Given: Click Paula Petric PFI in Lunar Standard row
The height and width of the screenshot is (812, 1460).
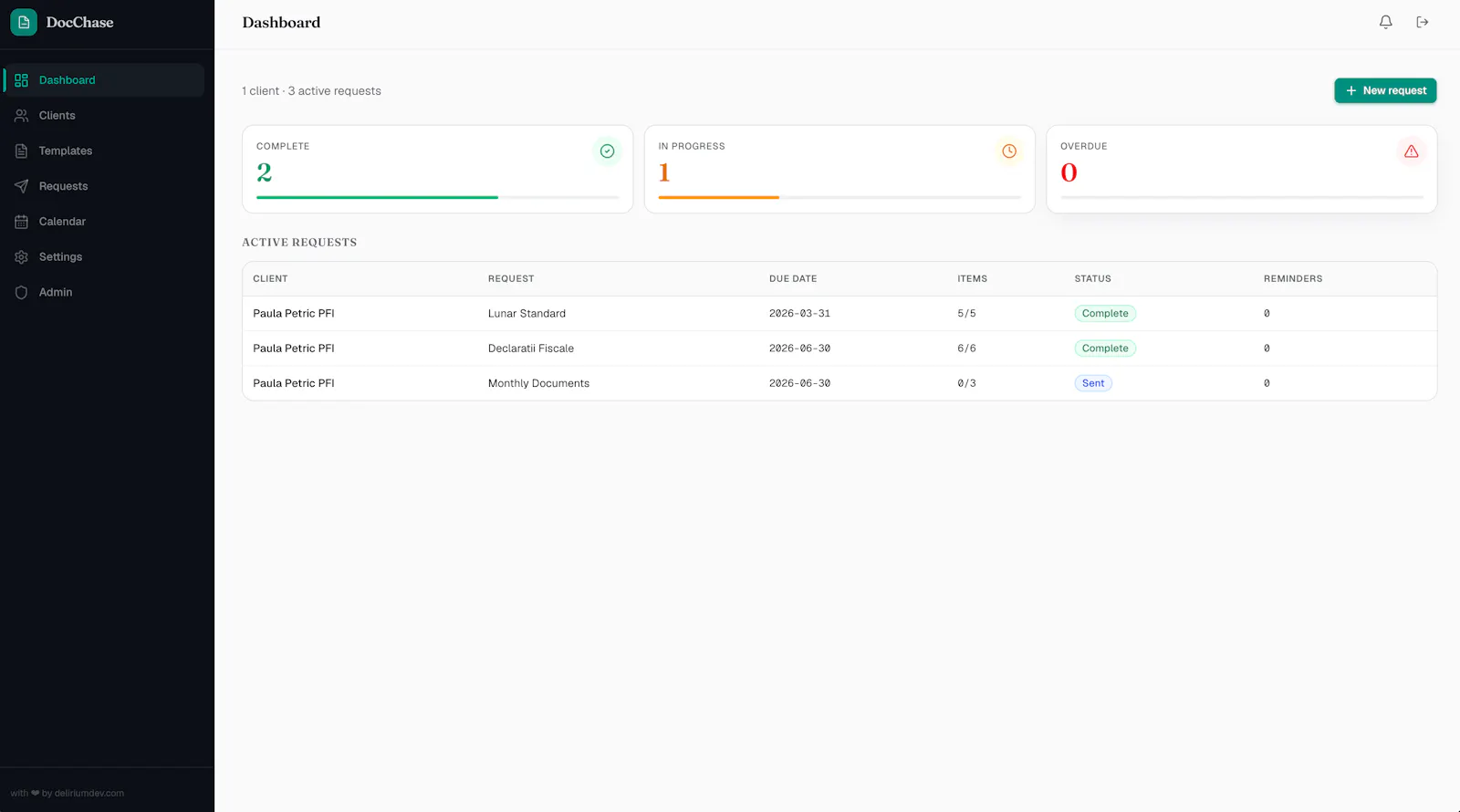Looking at the screenshot, I should coord(294,314).
